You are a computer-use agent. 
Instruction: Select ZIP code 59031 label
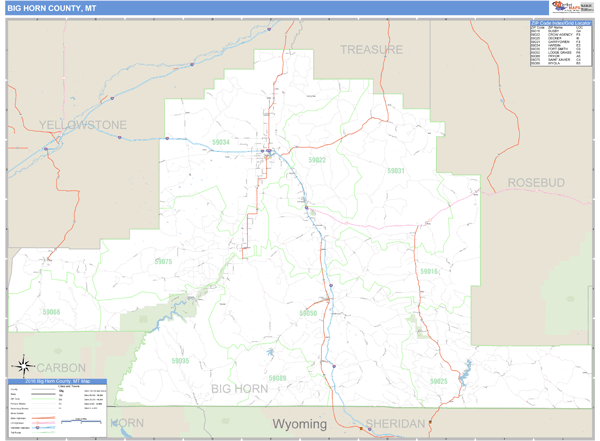pyautogui.click(x=395, y=171)
